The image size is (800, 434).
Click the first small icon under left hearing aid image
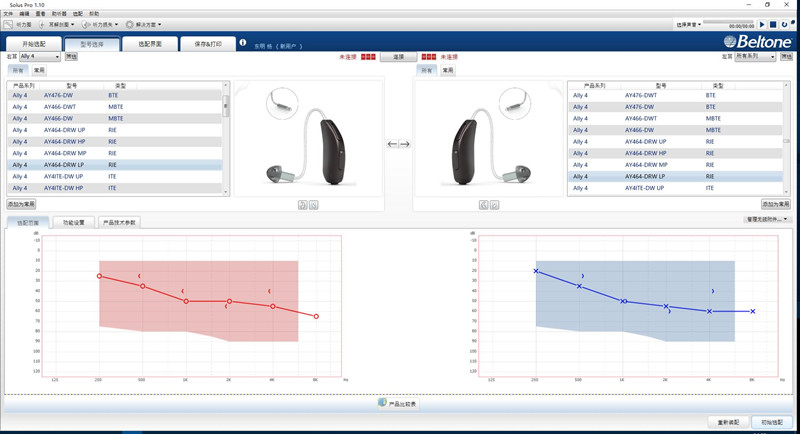(303, 204)
